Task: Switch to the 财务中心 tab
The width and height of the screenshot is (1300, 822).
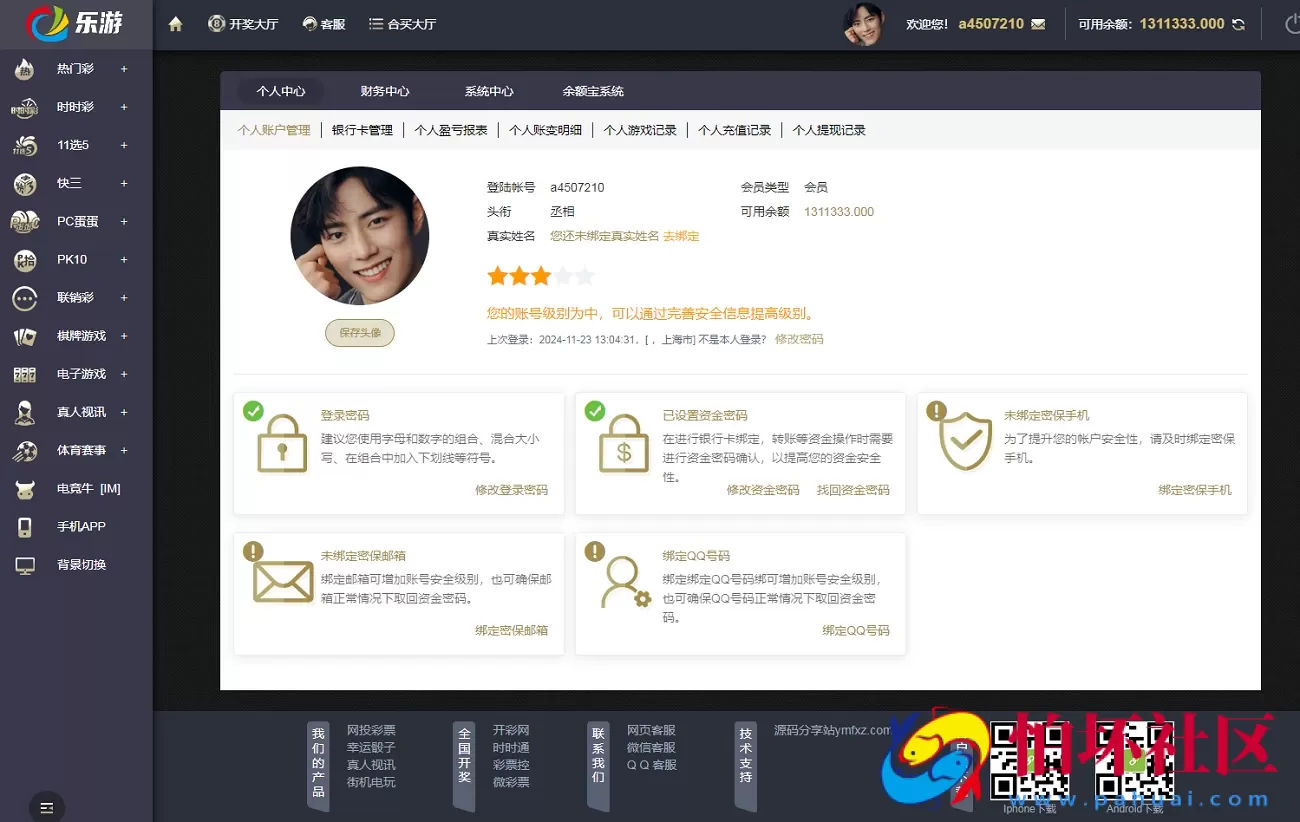Action: [385, 90]
